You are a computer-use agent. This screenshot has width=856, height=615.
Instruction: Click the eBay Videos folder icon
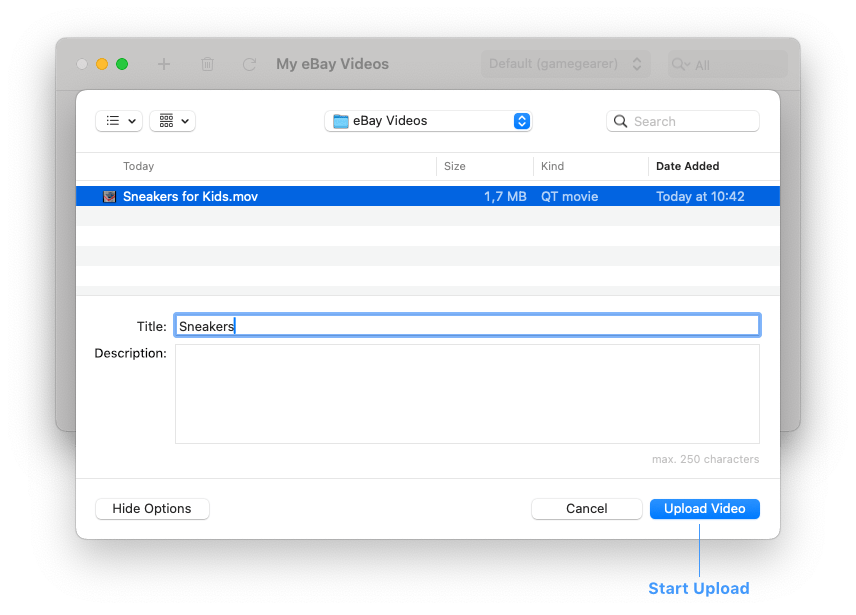341,121
